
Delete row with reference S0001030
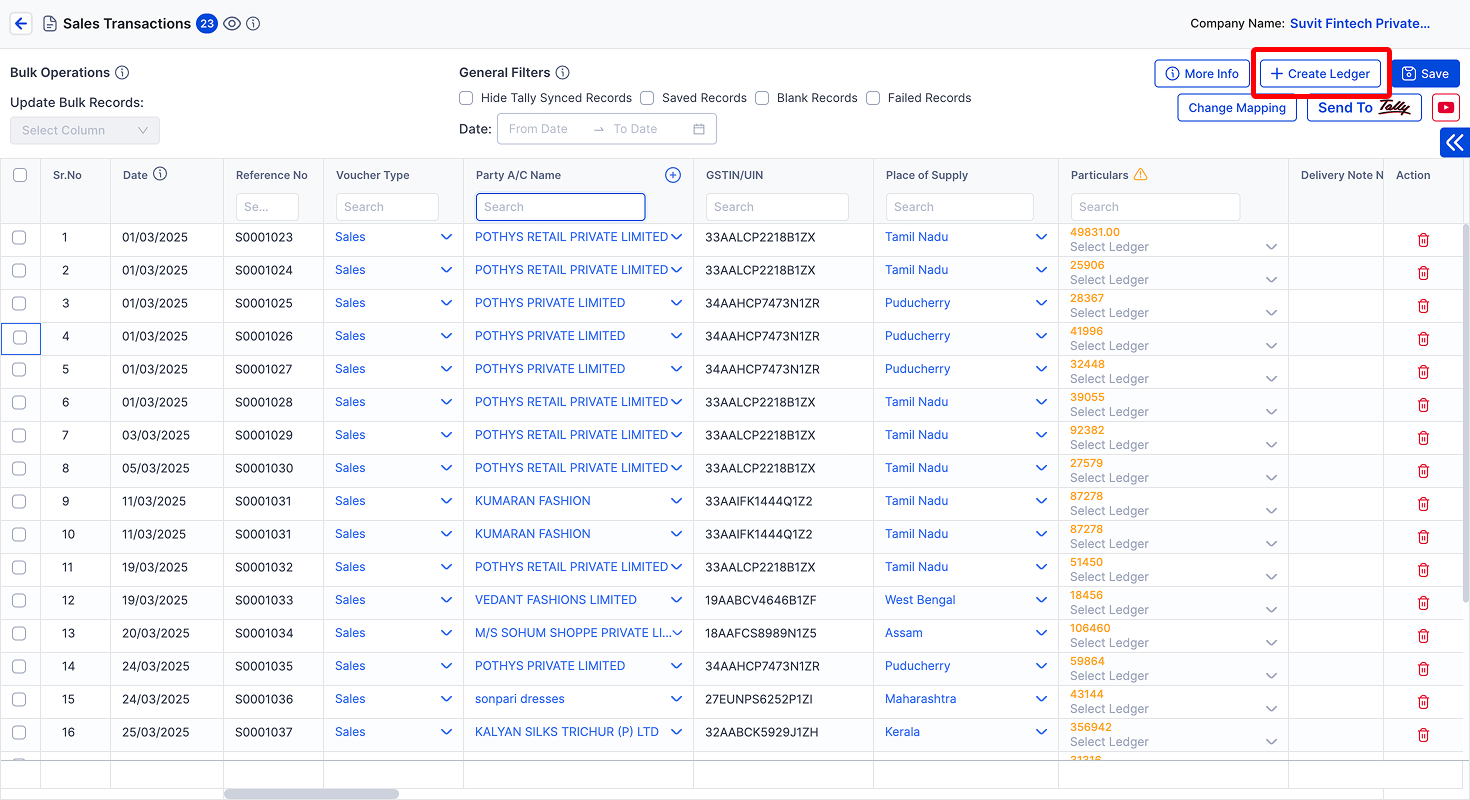1423,471
